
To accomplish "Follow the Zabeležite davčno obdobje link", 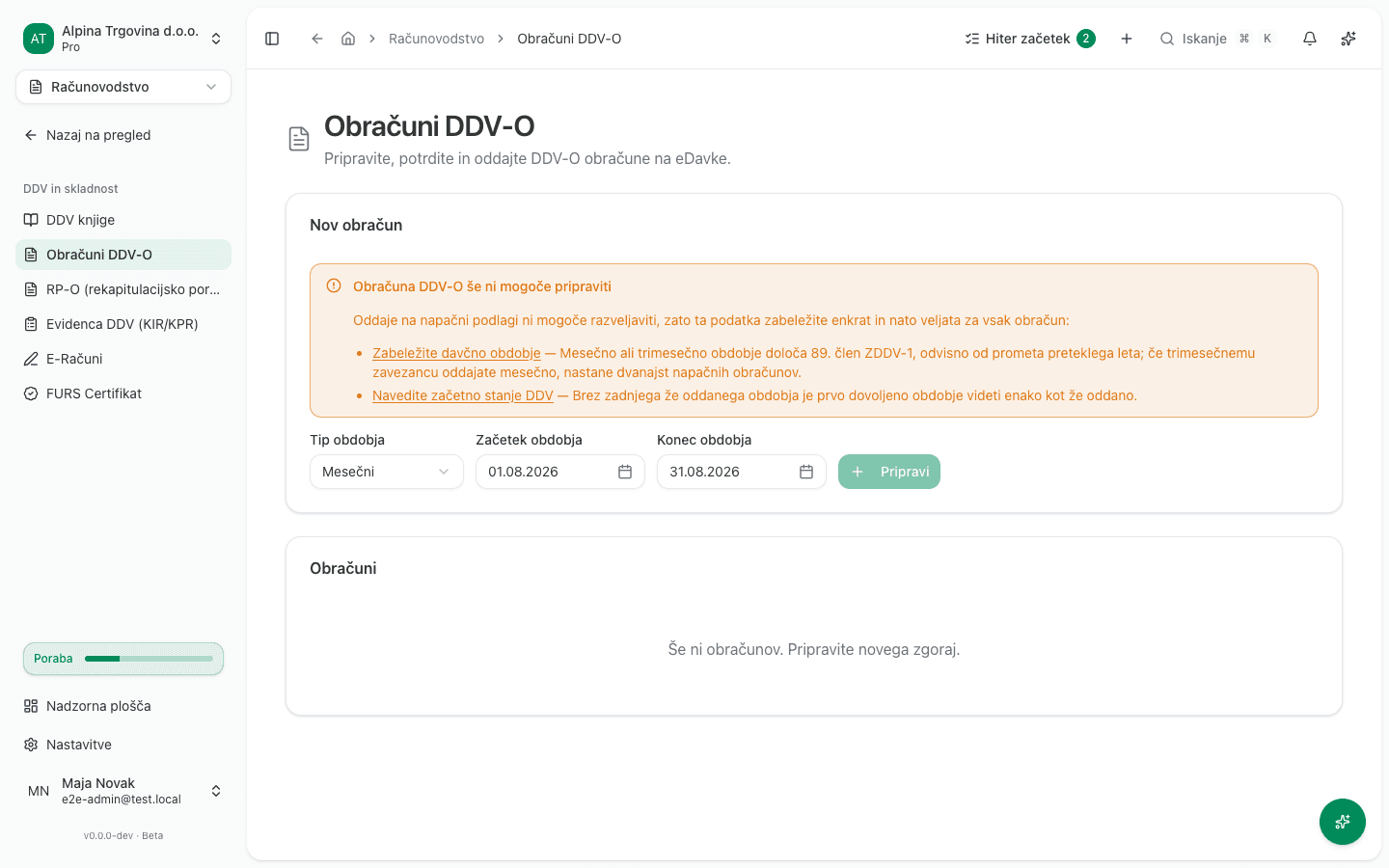I will click(x=456, y=353).
